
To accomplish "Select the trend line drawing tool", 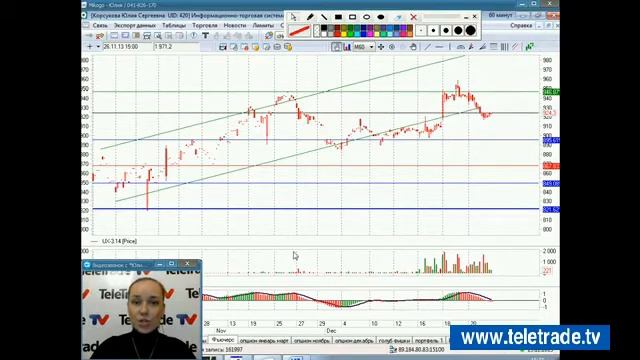I will [x=427, y=47].
